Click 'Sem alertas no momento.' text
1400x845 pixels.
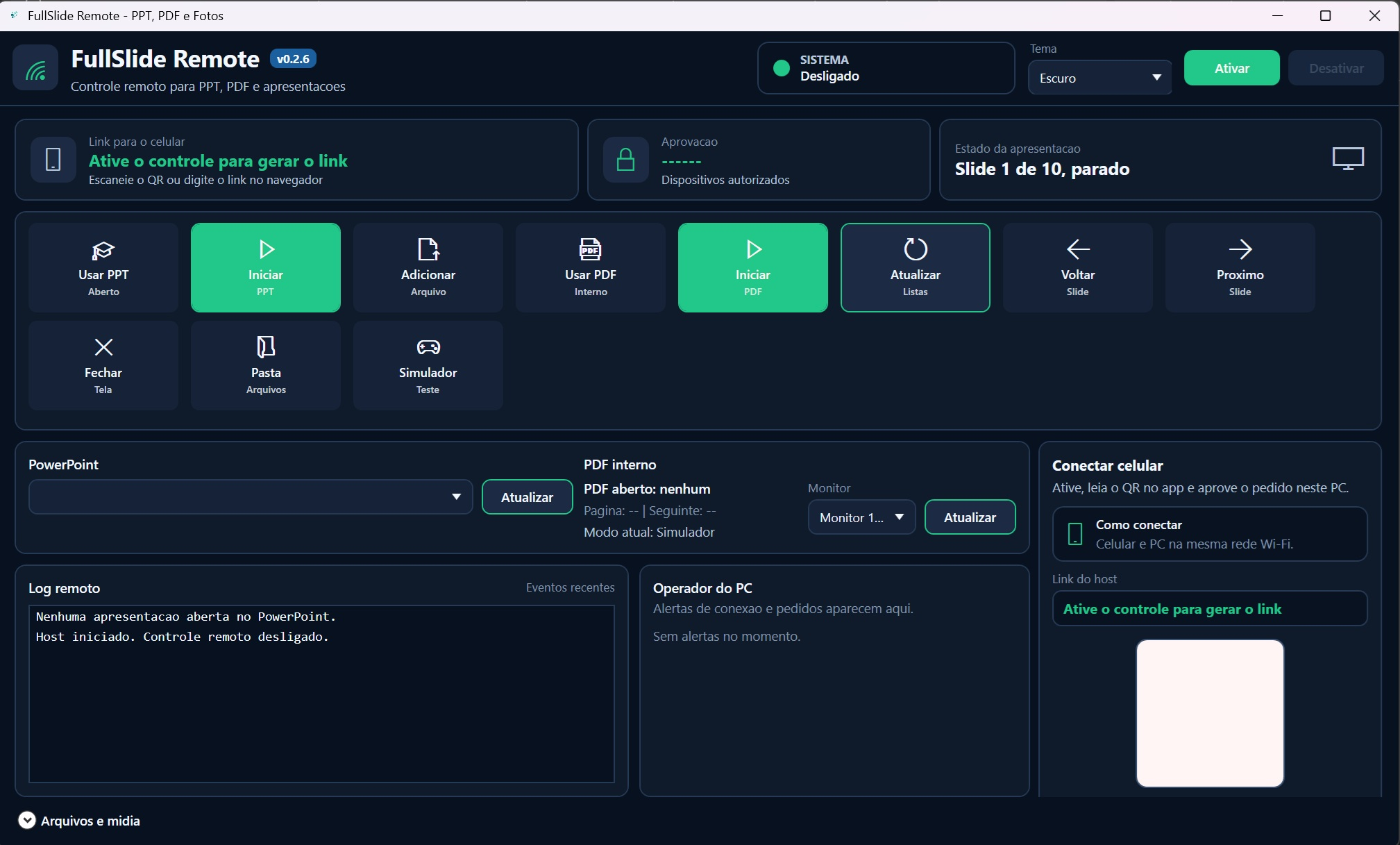(x=727, y=636)
